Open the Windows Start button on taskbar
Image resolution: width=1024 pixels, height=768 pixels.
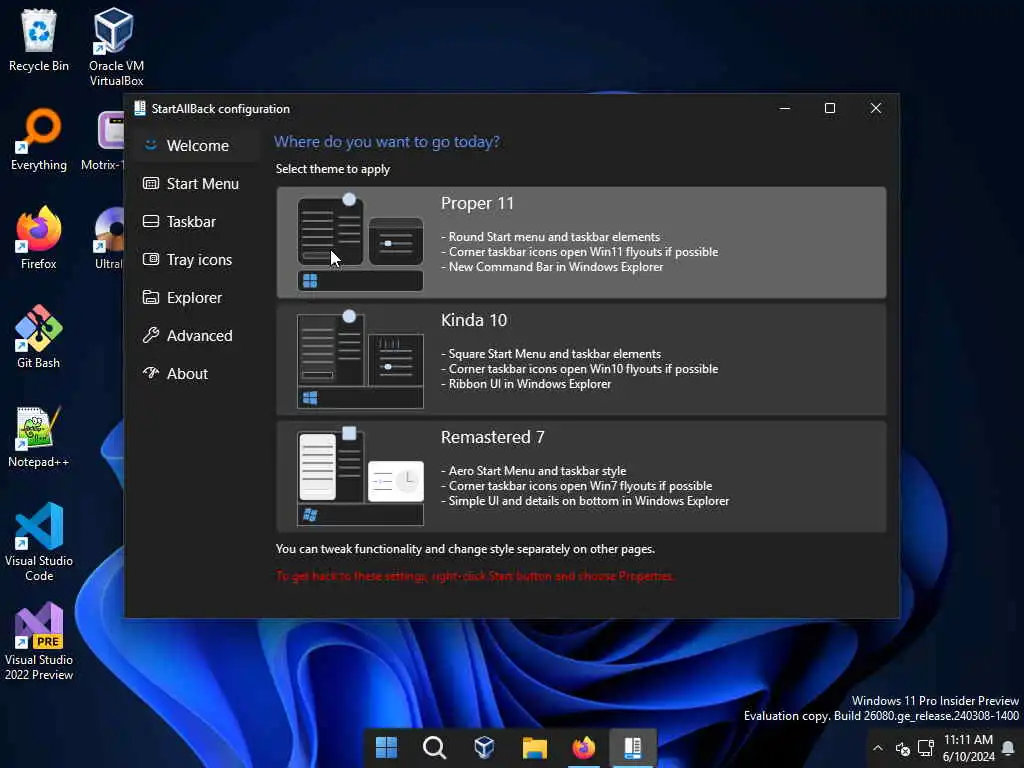point(386,747)
